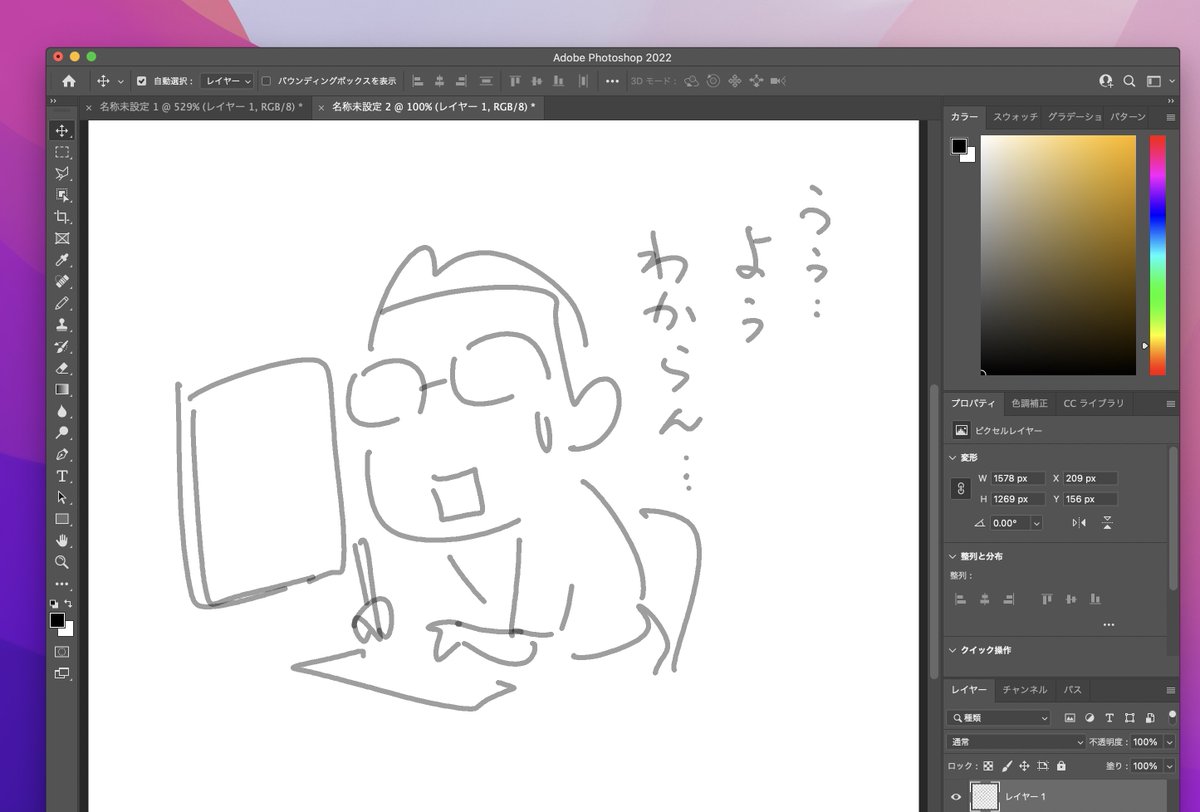Viewport: 1200px width, 812px height.
Task: Select the Blur tool
Action: tap(62, 411)
